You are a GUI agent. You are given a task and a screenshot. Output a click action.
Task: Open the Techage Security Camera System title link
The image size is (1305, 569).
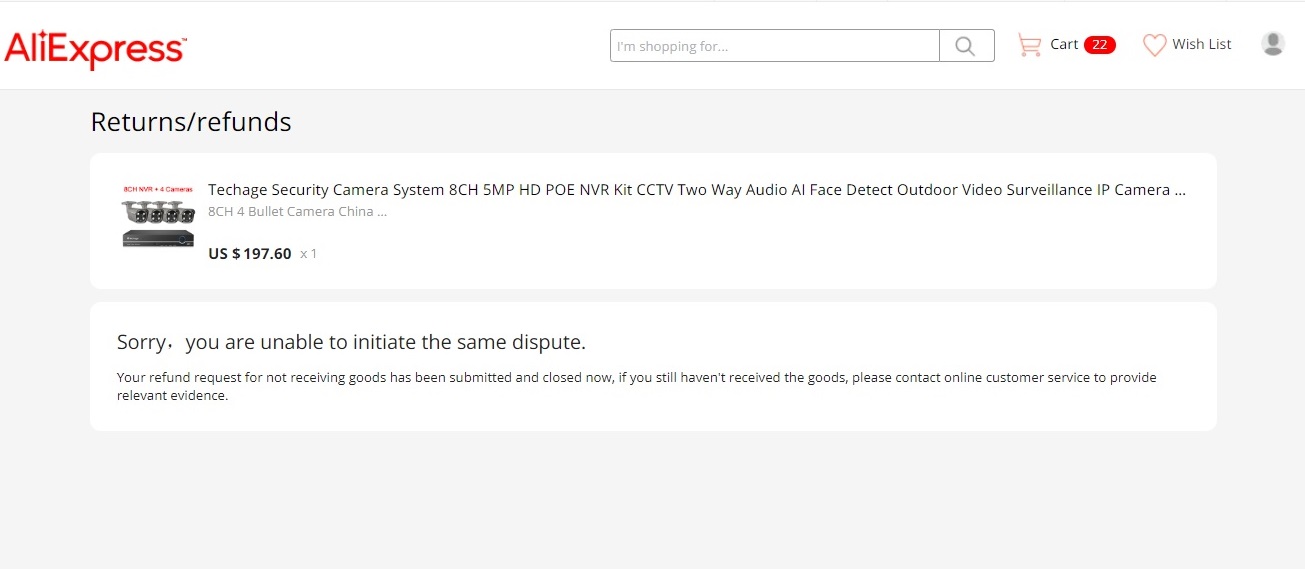[x=697, y=190]
